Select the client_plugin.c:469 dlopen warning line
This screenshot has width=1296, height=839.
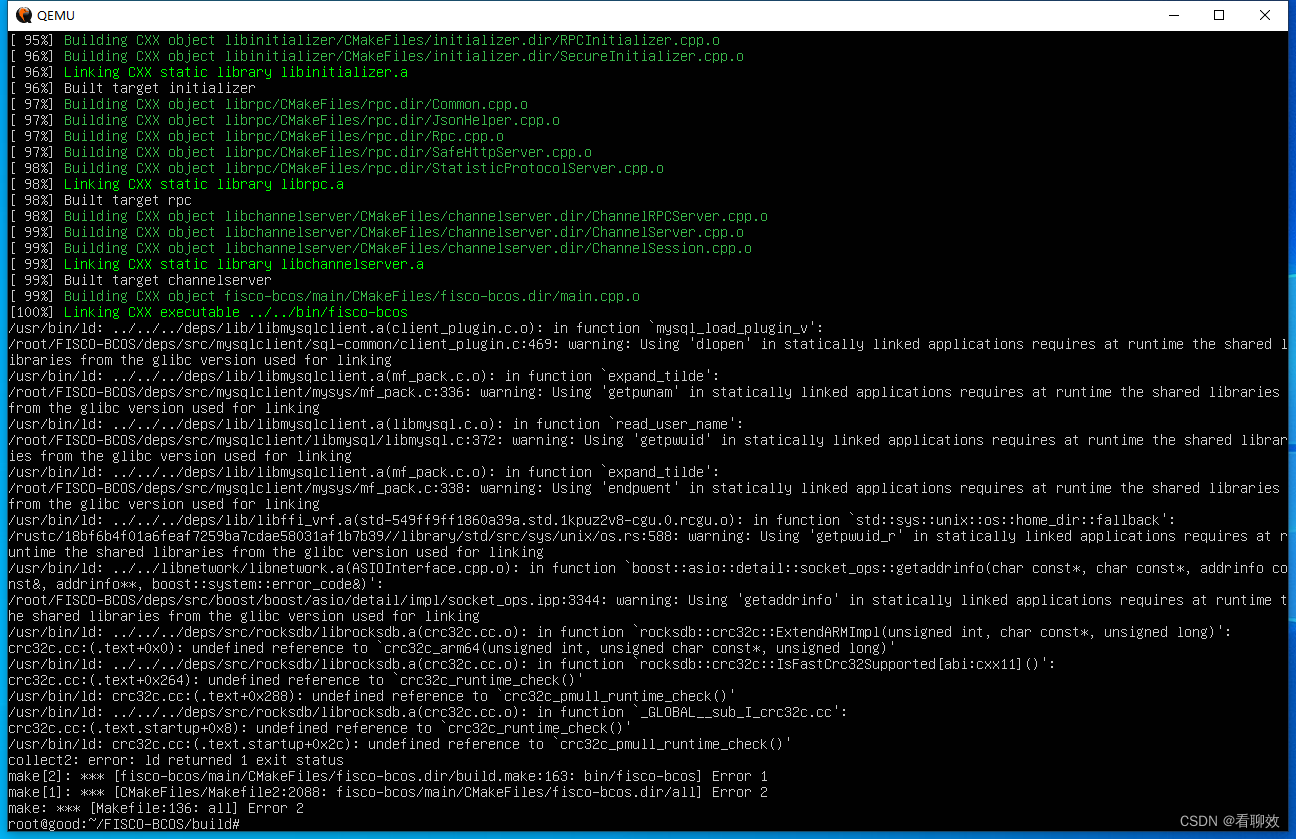648,352
